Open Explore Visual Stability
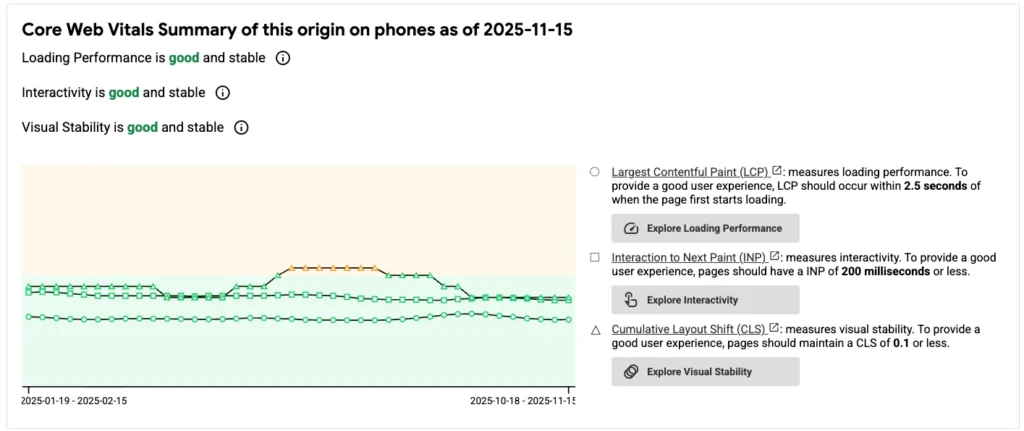Viewport: 1024px width, 431px height. (x=705, y=371)
